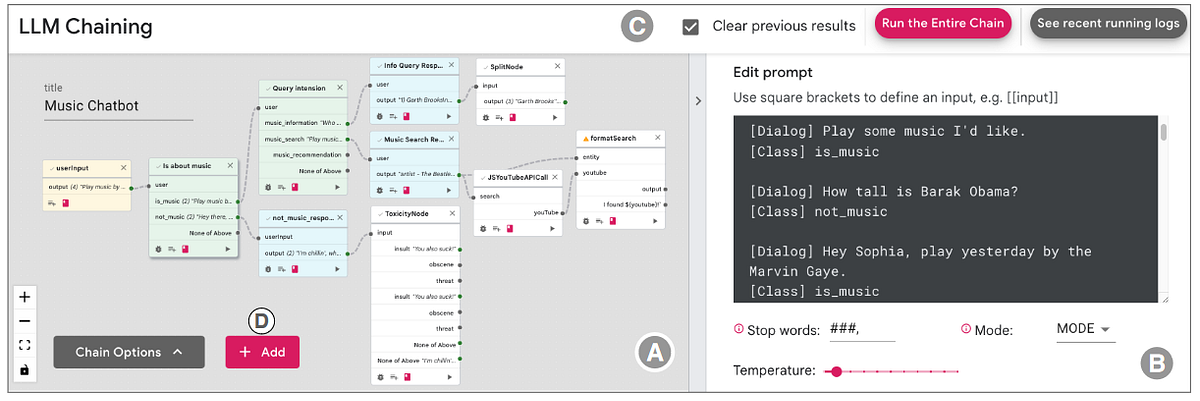Expand the Chain Options menu

[x=128, y=352]
